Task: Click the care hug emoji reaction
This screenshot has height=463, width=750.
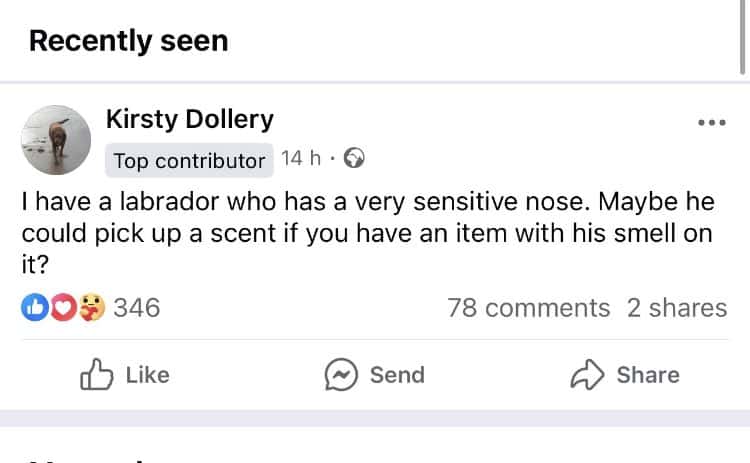Action: coord(91,307)
